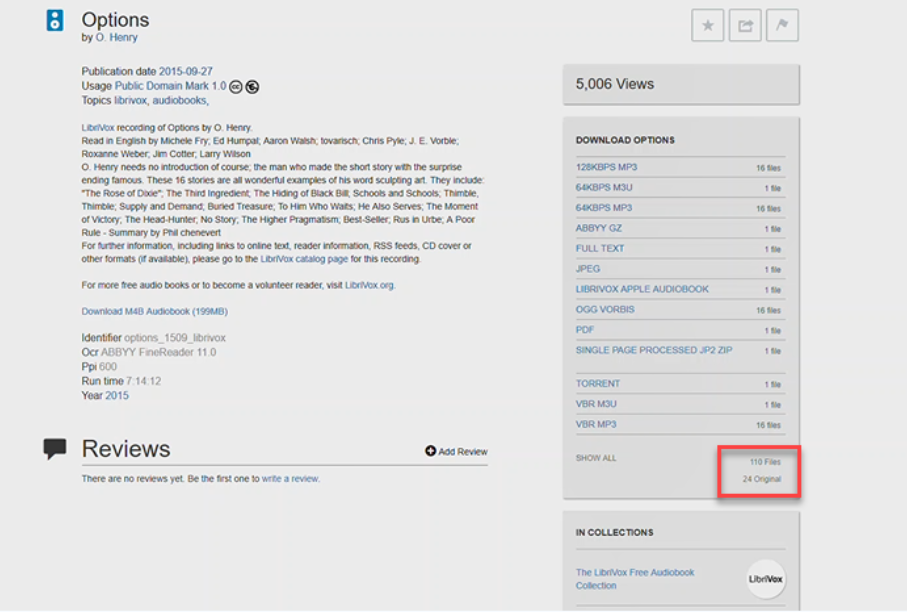This screenshot has height=612, width=907.
Task: Download the ABBYY GZ file
Action: (x=599, y=228)
